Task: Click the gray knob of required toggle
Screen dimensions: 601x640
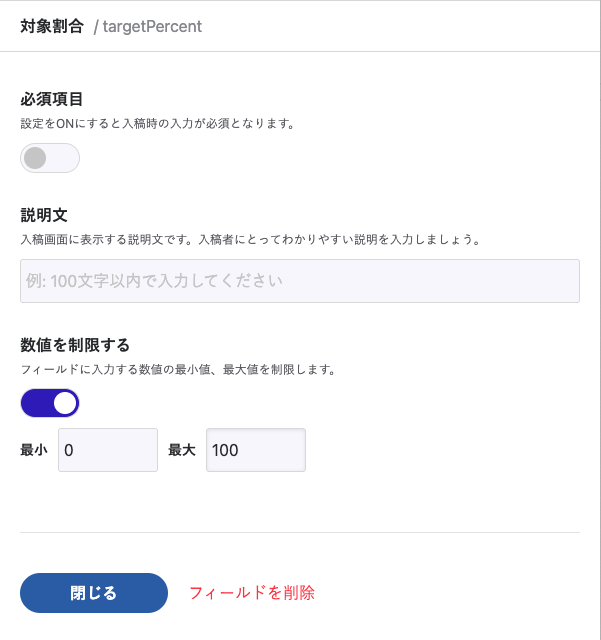Action: [x=35, y=158]
